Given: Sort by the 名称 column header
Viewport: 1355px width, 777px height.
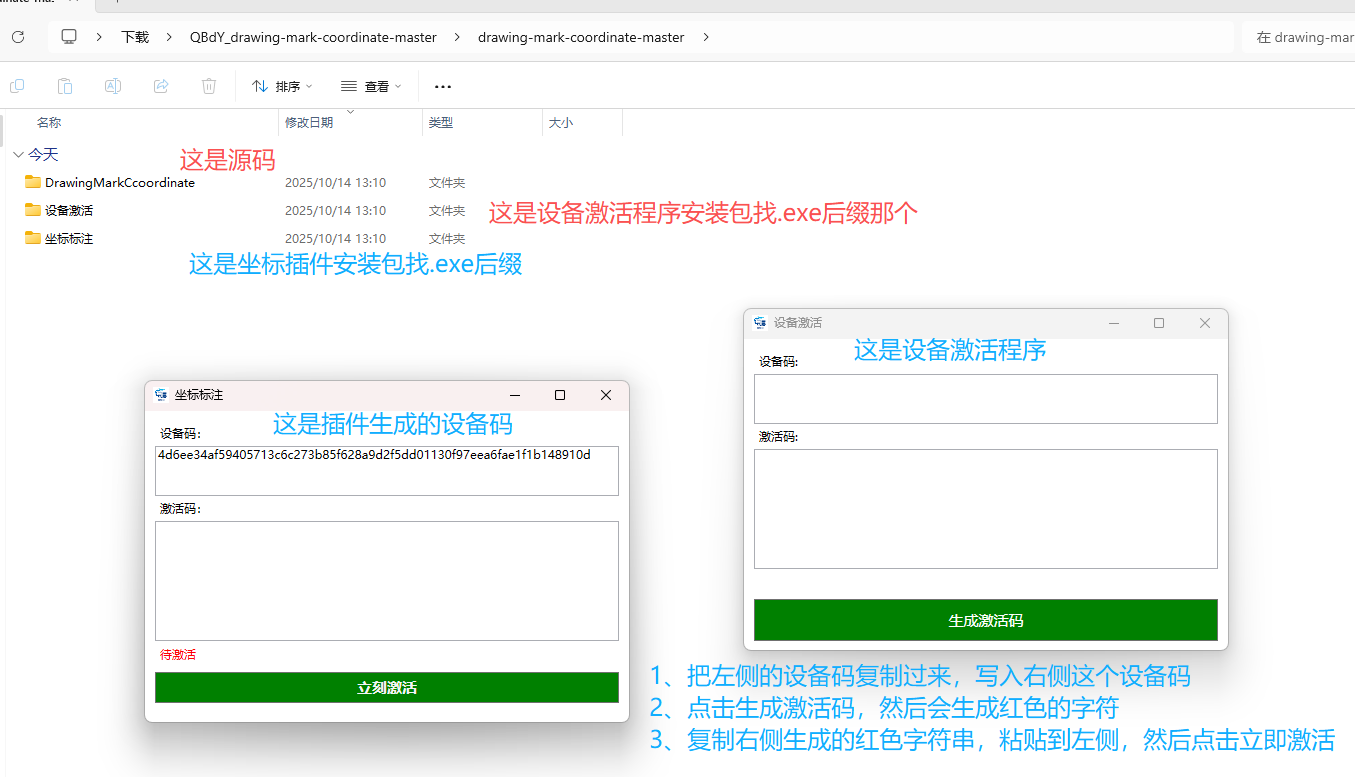Looking at the screenshot, I should coord(49,123).
